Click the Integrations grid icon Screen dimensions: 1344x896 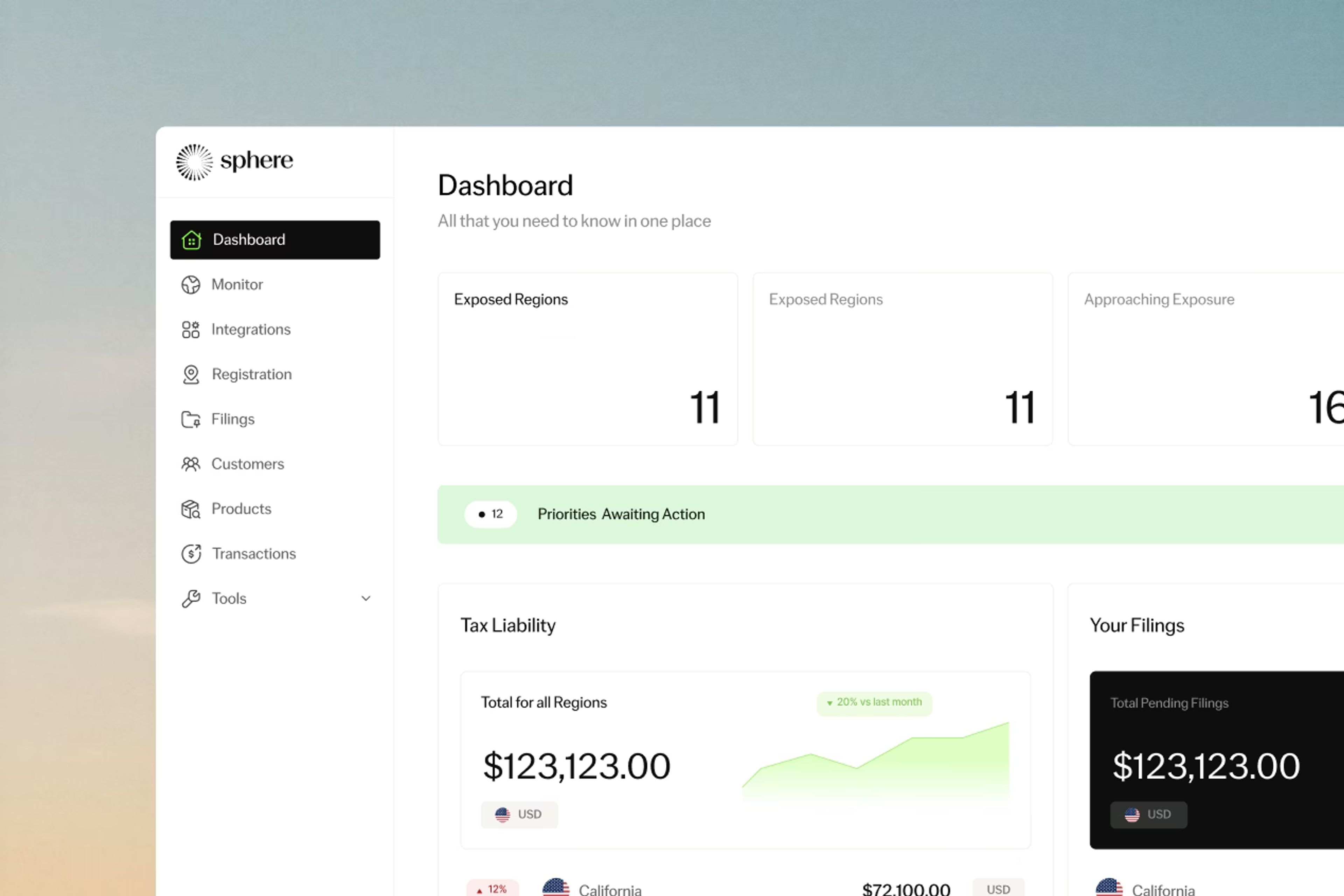pos(191,330)
